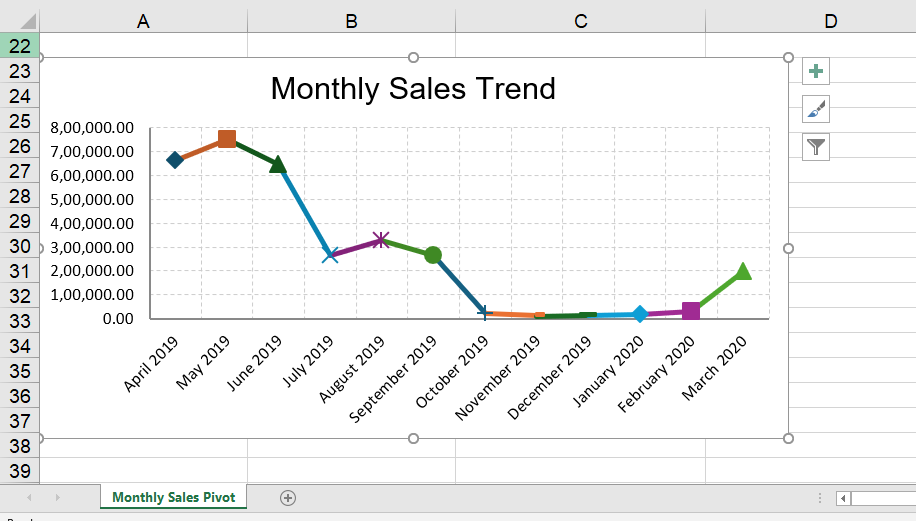This screenshot has width=916, height=521.
Task: Click the July 2019 axis label
Action: [x=307, y=362]
